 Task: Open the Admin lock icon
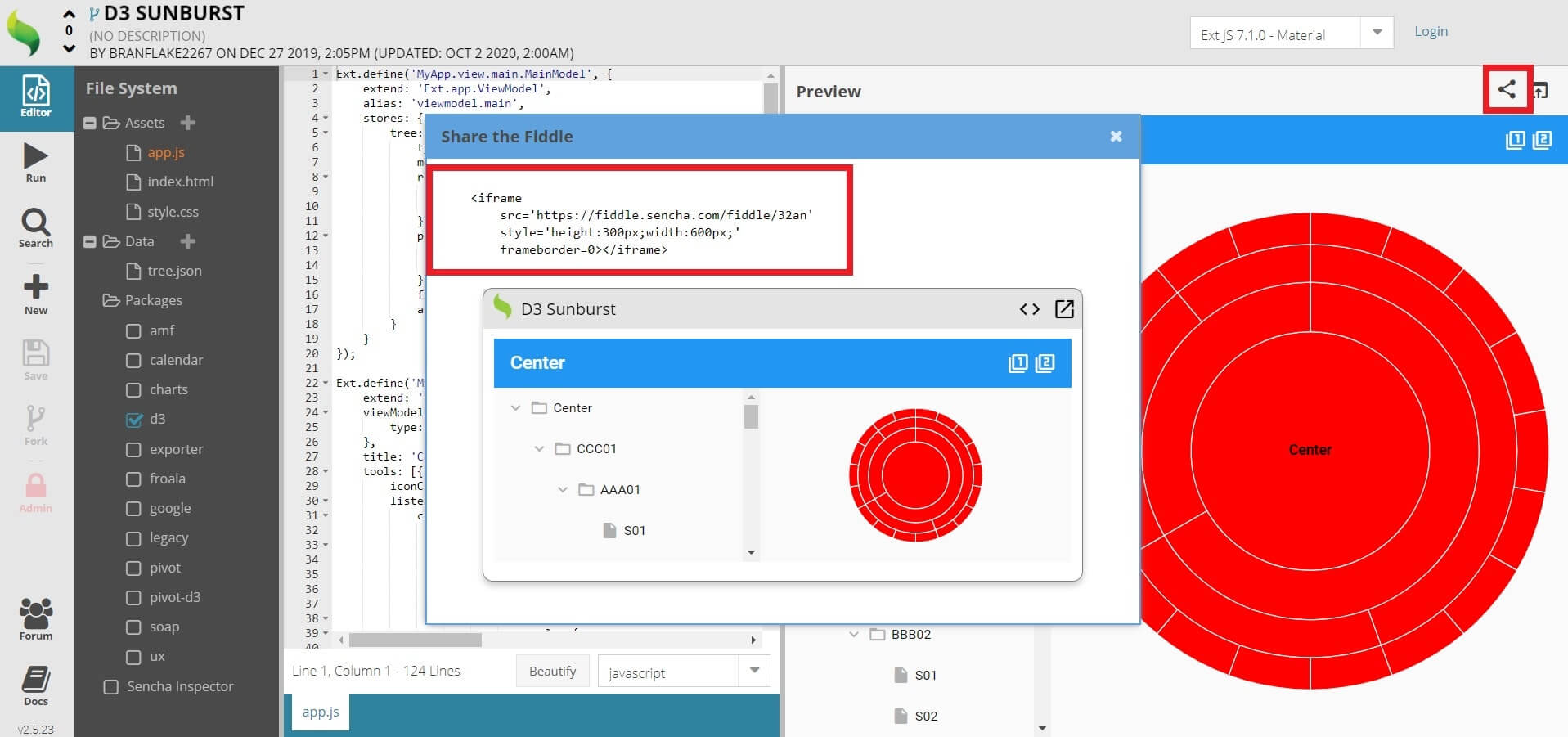coord(36,492)
